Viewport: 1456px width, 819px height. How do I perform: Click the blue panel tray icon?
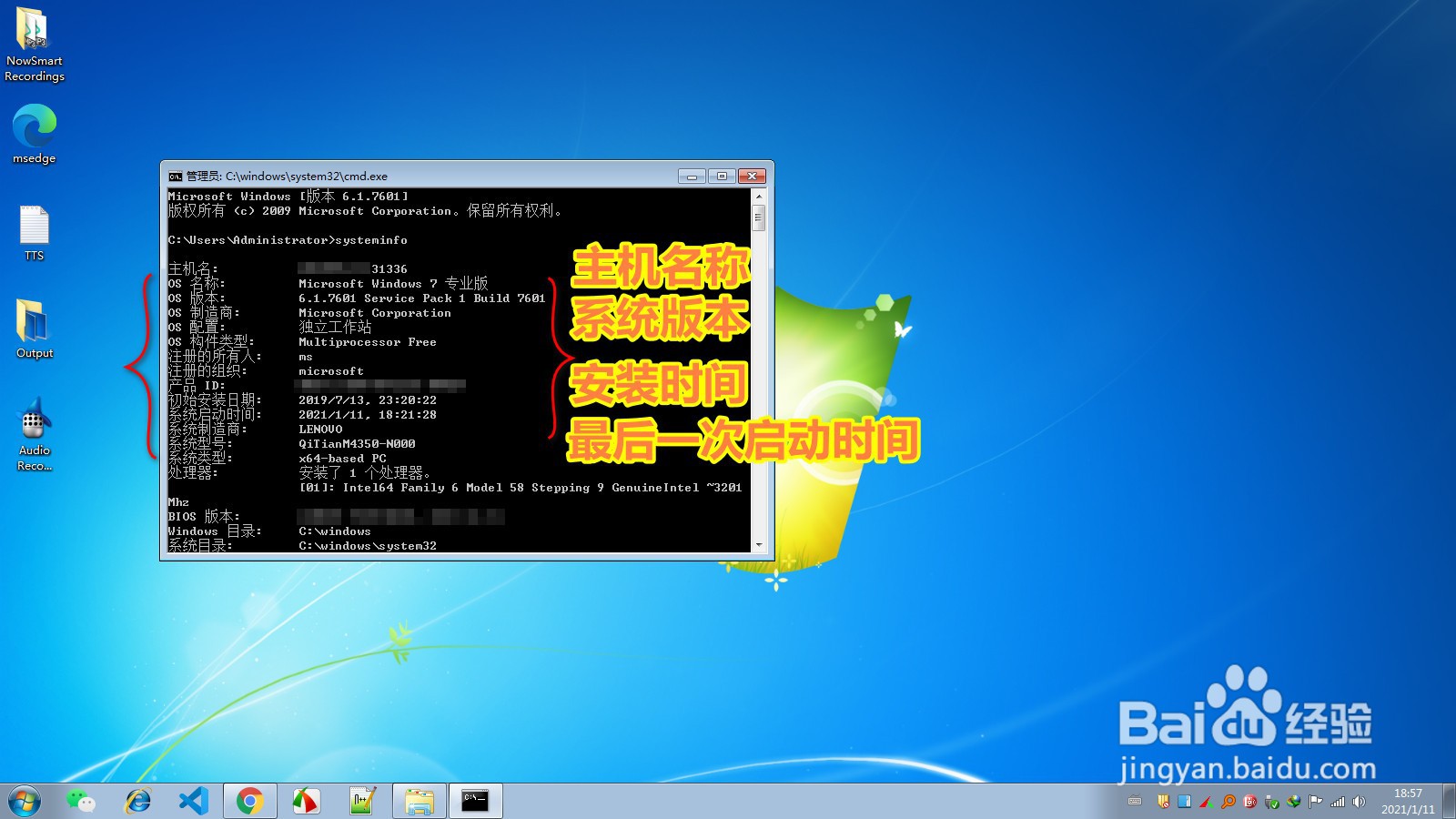point(1184,801)
